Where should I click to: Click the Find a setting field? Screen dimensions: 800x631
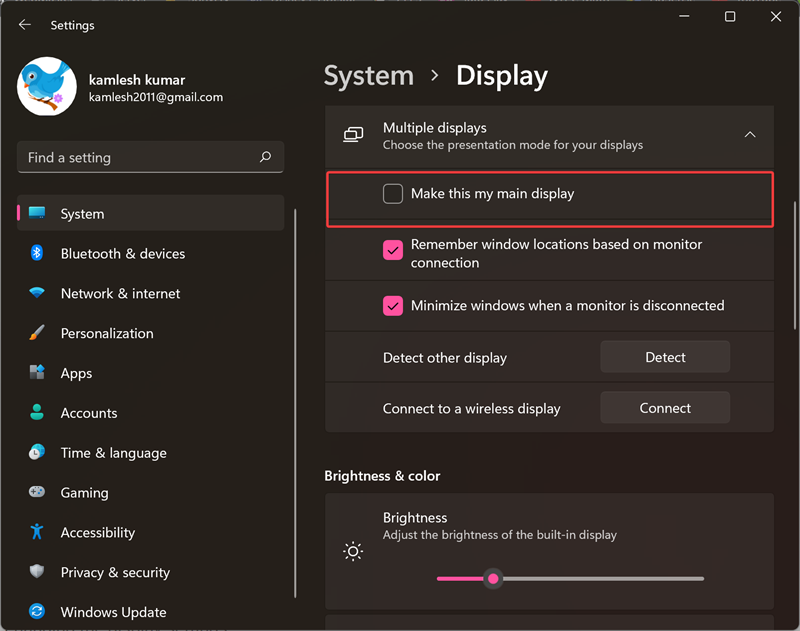point(140,157)
